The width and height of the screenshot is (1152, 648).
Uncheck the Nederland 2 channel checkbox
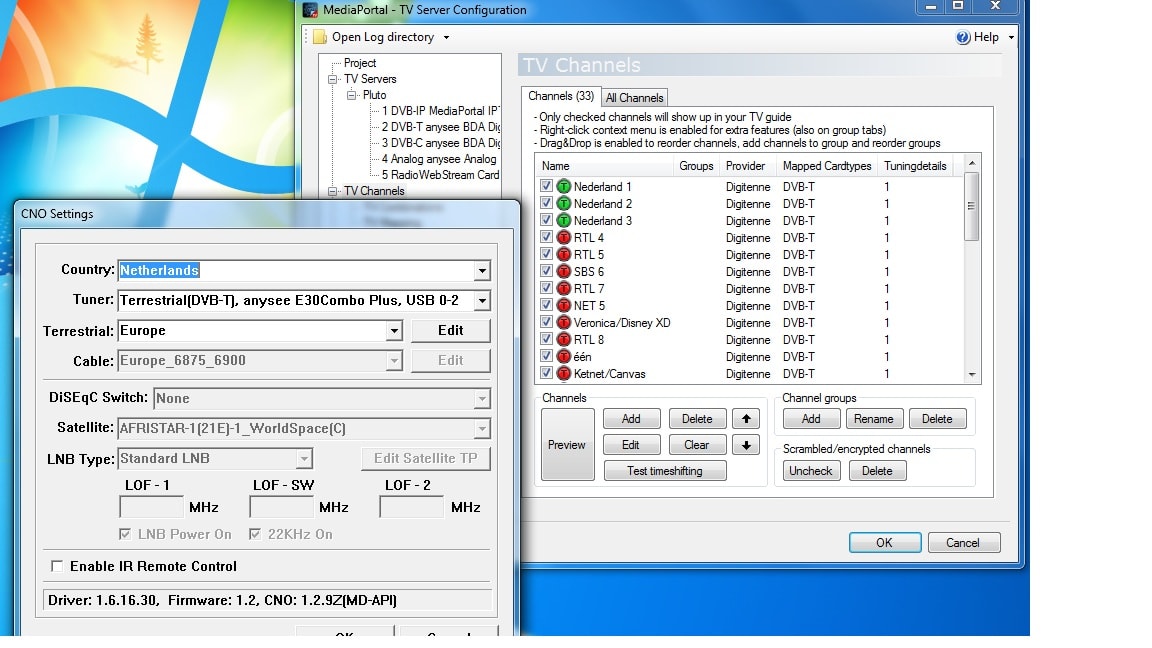tap(546, 203)
